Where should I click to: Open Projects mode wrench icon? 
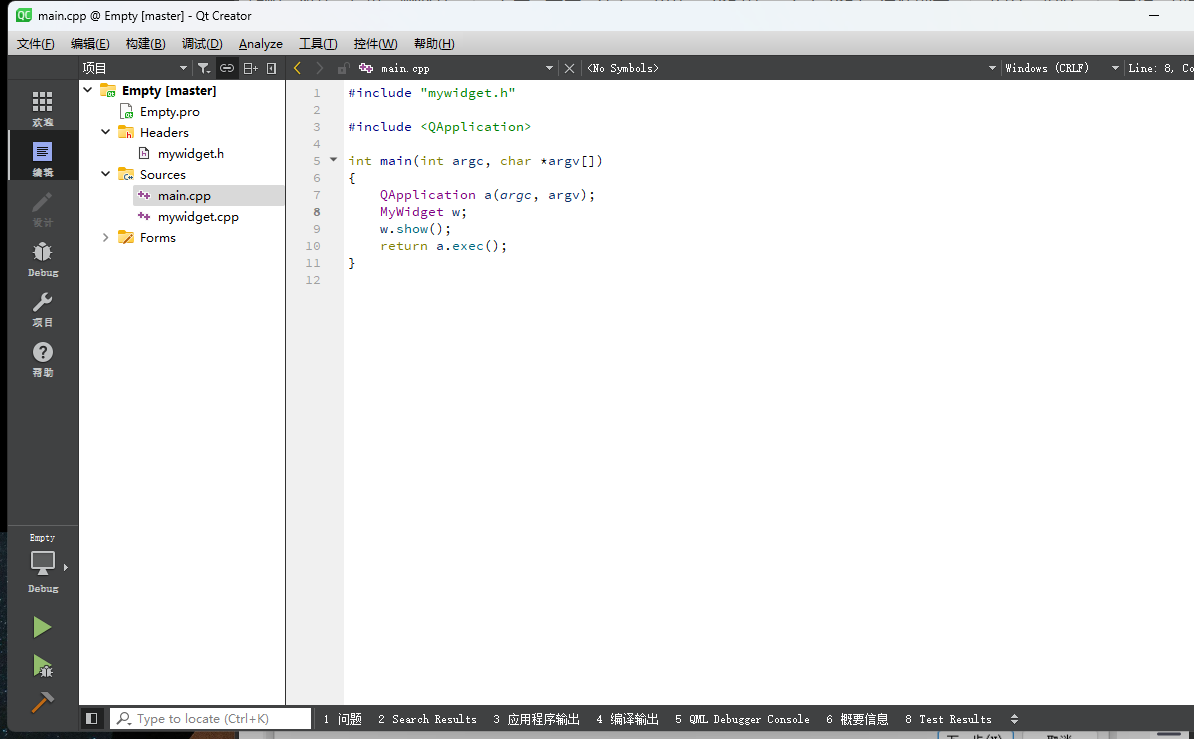coord(43,309)
